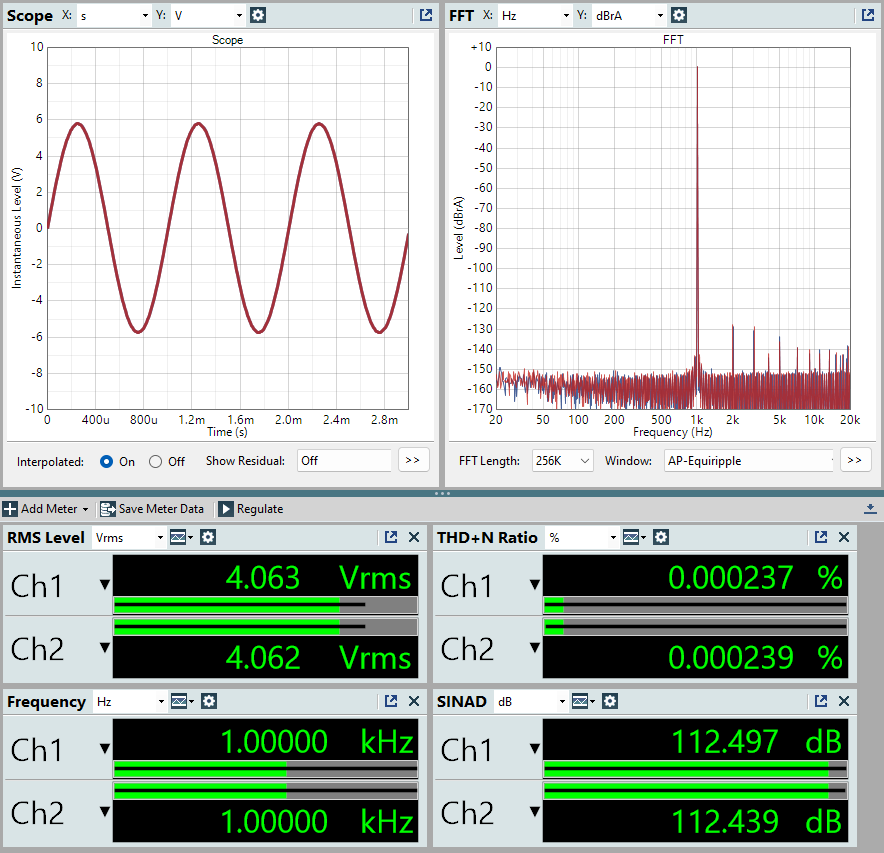Click the Show Residual field
This screenshot has height=853, width=884.
click(344, 461)
